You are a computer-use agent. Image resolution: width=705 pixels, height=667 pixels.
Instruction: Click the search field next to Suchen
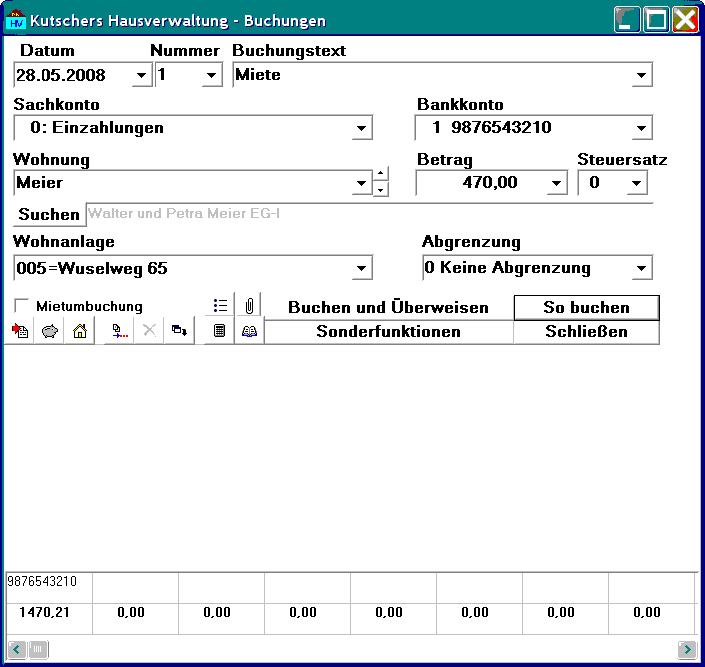(369, 214)
